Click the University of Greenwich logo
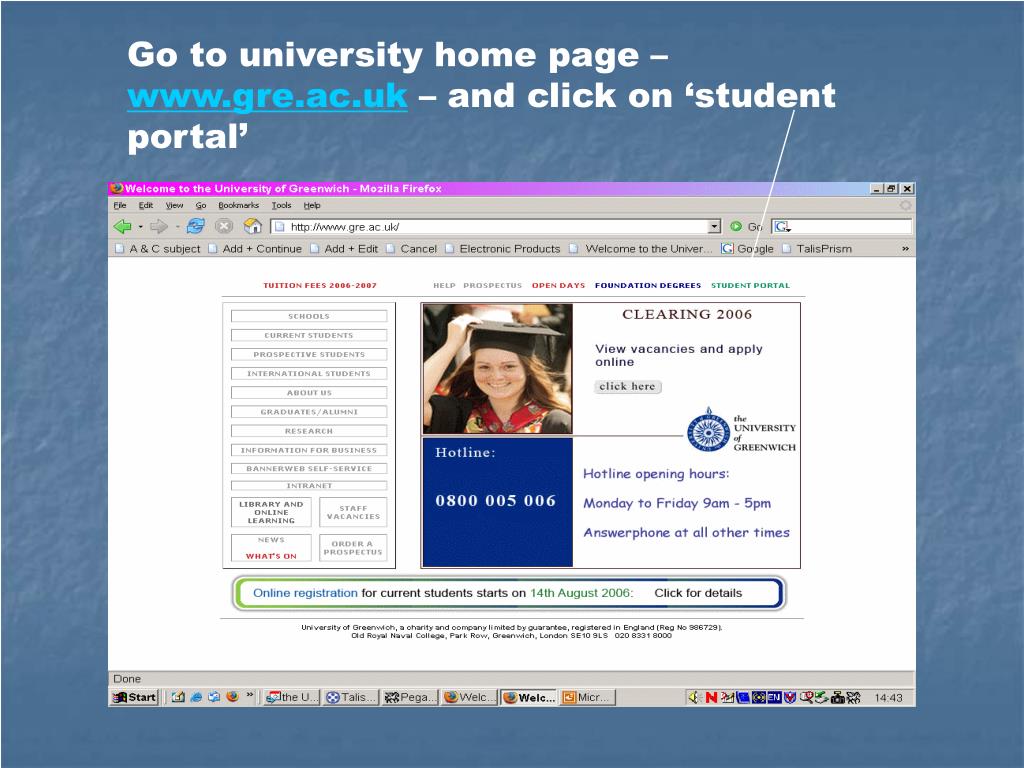The image size is (1024, 768). coord(741,430)
